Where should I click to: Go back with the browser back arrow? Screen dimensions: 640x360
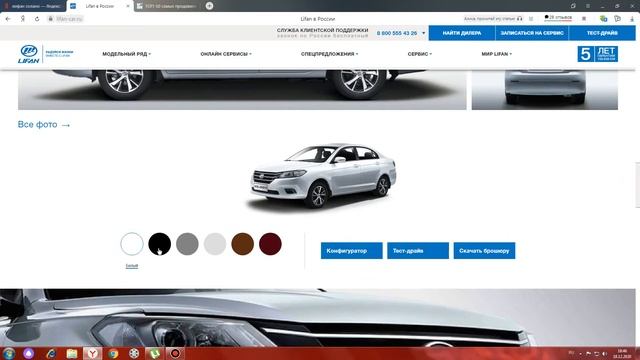[x=8, y=19]
